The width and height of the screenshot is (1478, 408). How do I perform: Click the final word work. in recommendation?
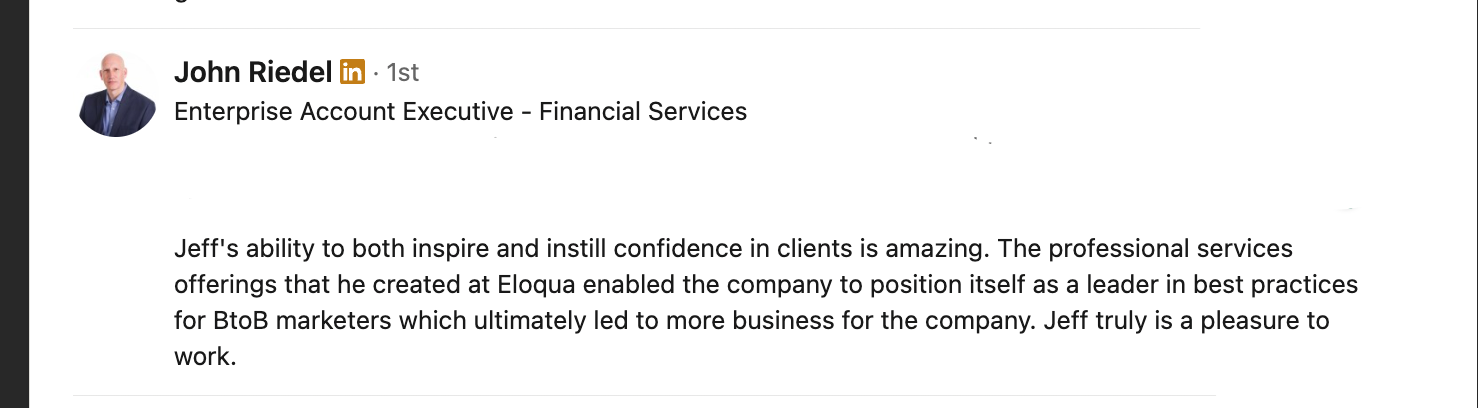[x=204, y=357]
